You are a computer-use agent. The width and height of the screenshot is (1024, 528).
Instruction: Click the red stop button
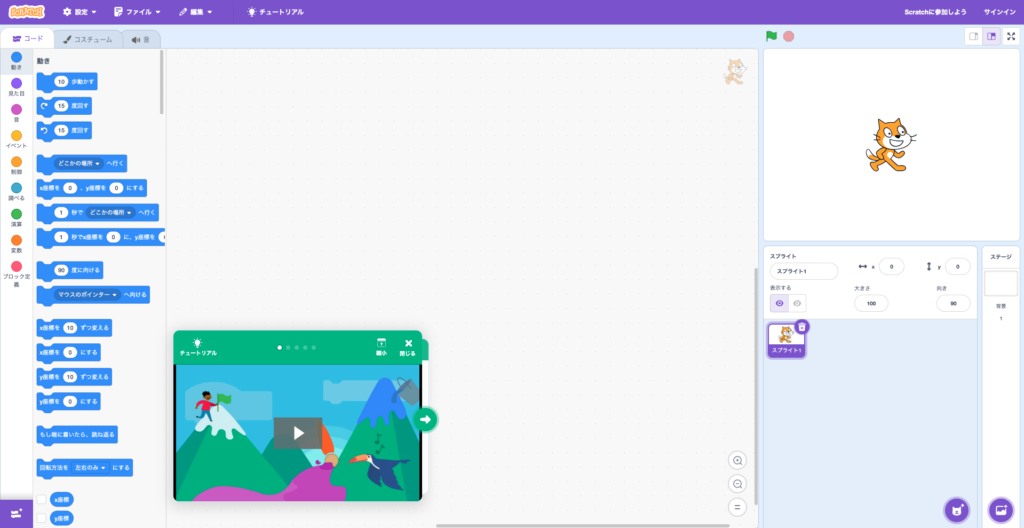(x=788, y=37)
